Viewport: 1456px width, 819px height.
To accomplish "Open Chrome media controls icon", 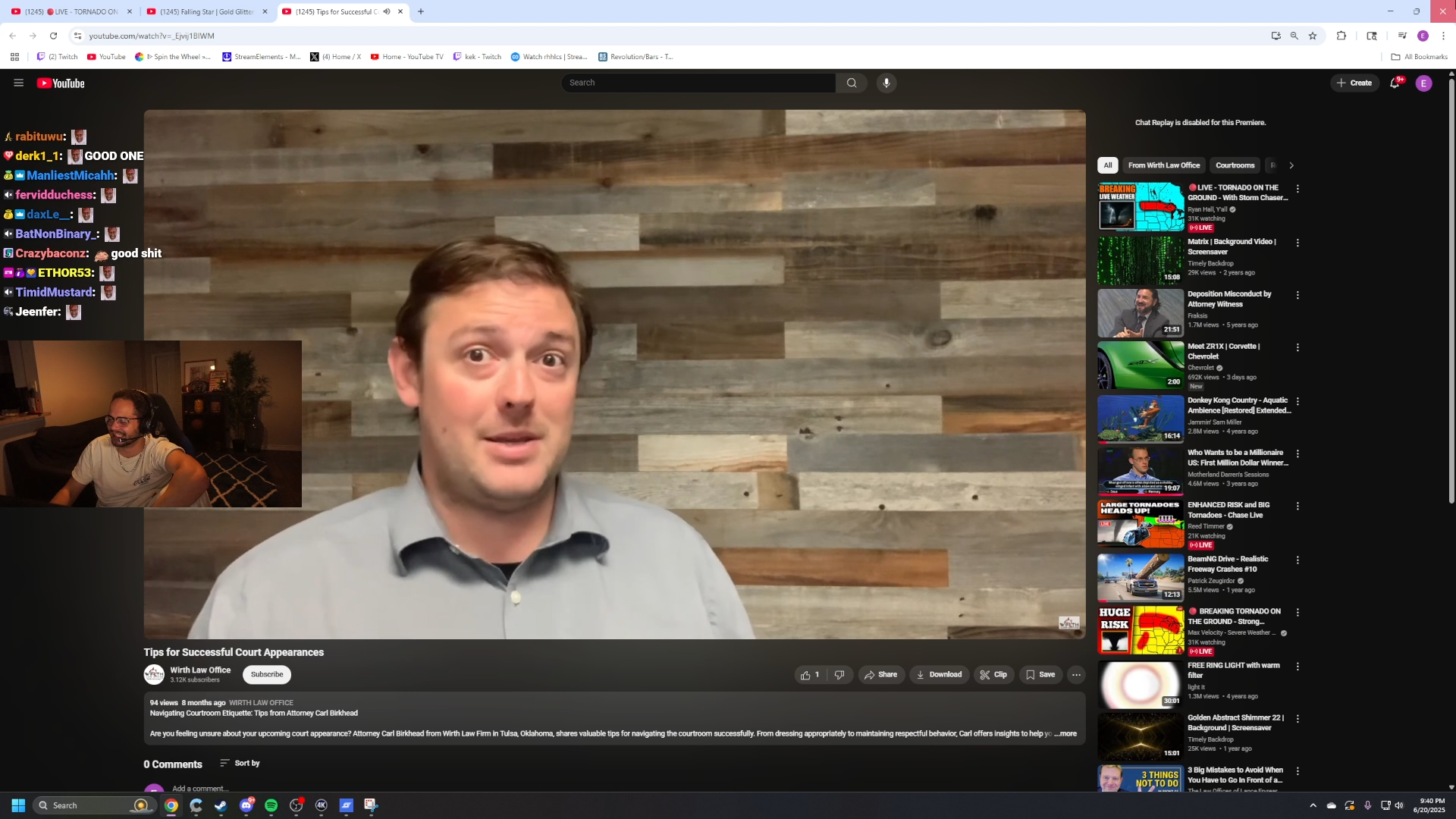I will point(1402,36).
